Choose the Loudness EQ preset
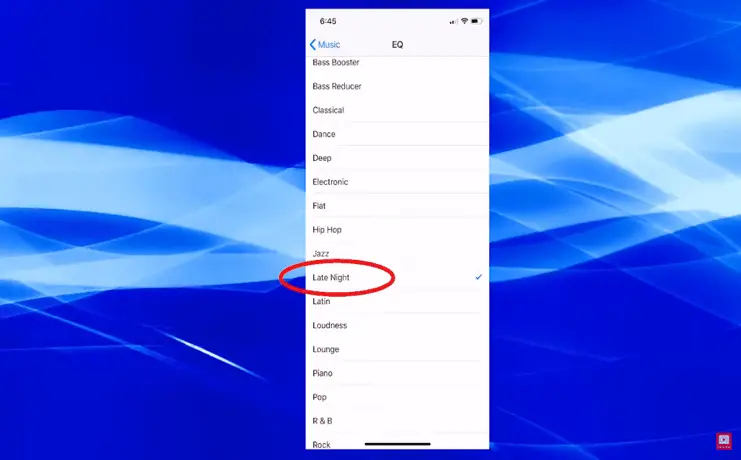Screen dimensions: 741x460 tap(397, 325)
